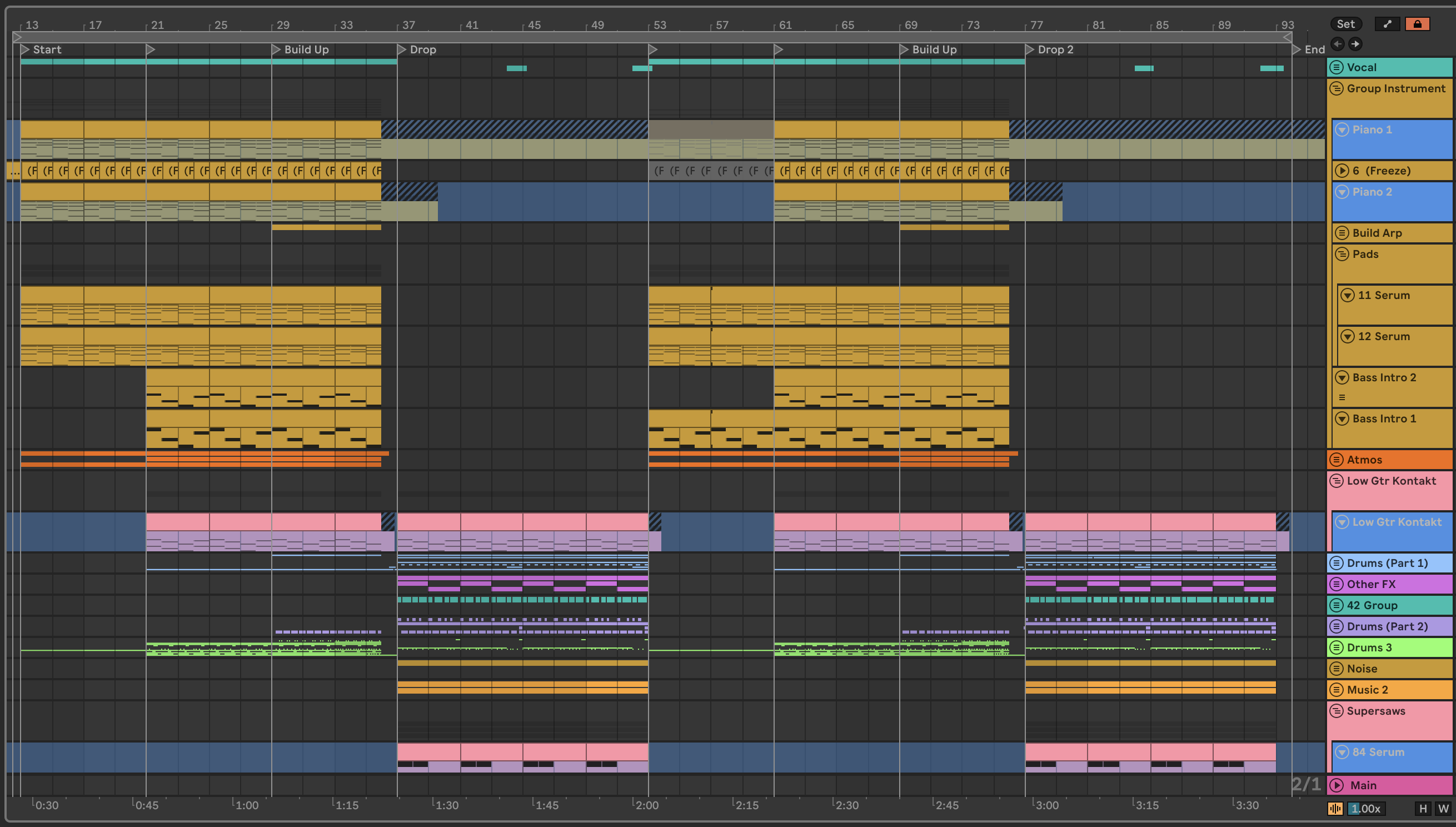Fold the 84 Serum track
The image size is (1456, 827).
point(1342,752)
